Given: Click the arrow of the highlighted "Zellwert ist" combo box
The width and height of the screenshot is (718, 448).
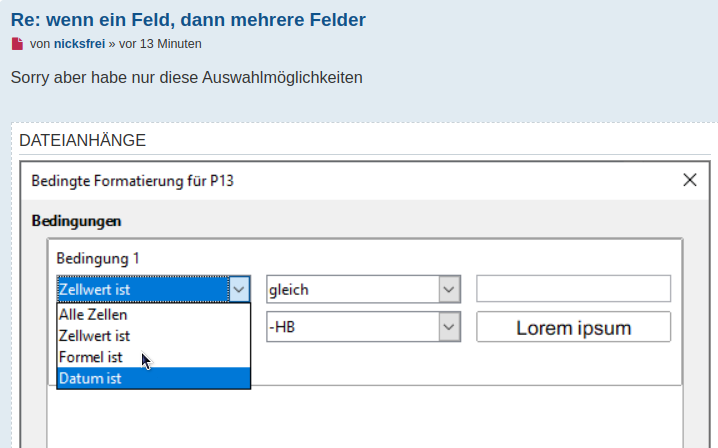Looking at the screenshot, I should click(240, 290).
